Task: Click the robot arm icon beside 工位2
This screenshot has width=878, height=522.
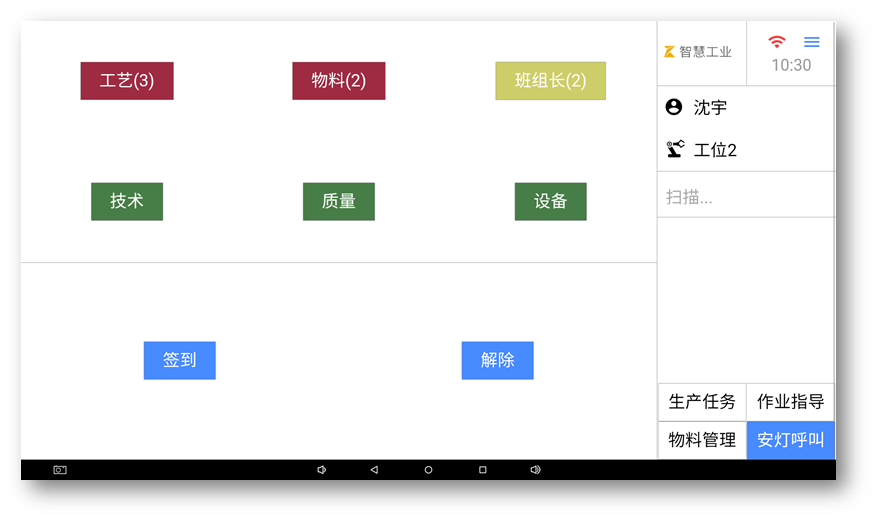Action: (x=675, y=150)
